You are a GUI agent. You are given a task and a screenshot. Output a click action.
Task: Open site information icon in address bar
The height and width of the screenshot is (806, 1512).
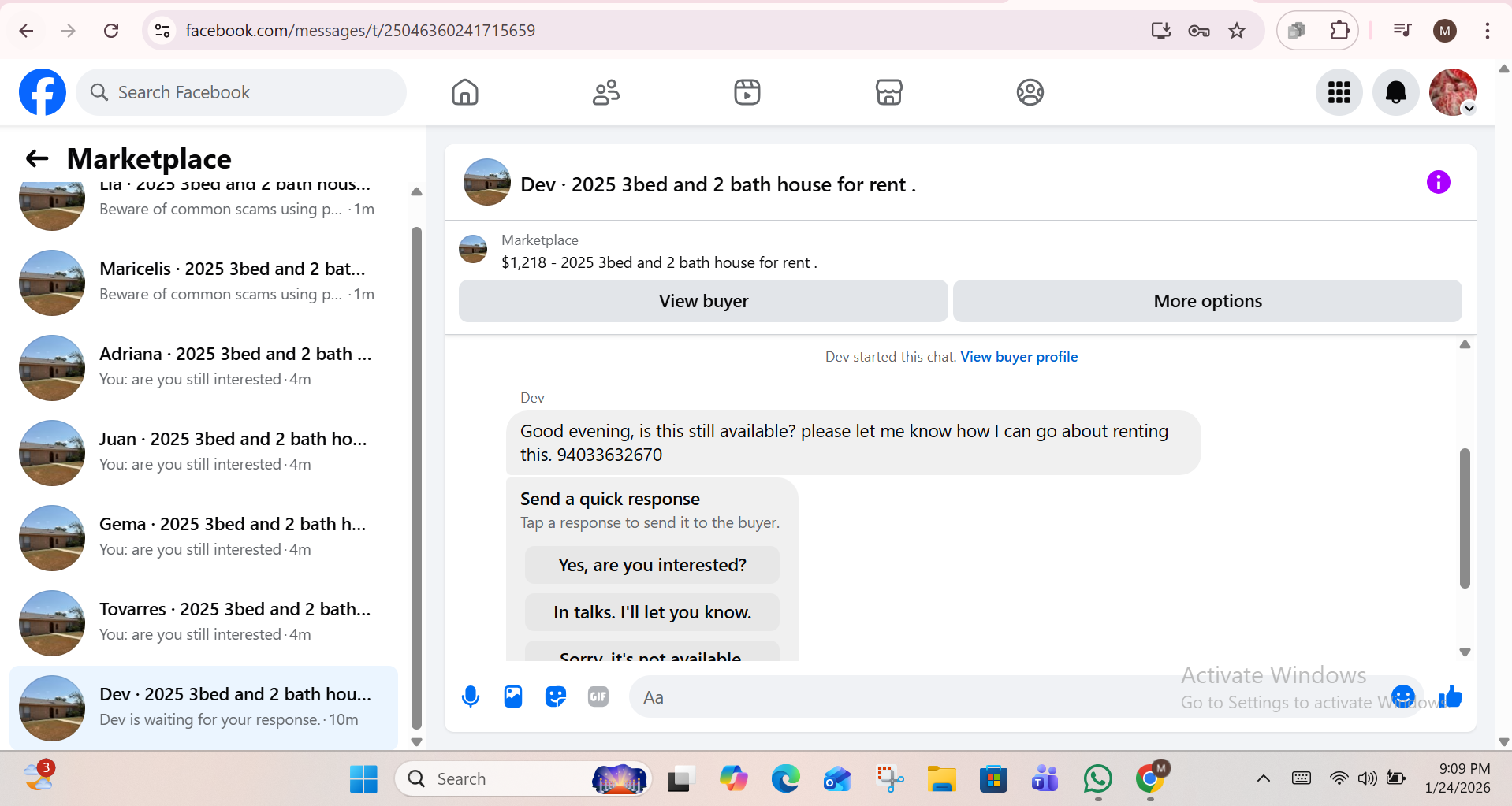pyautogui.click(x=162, y=31)
